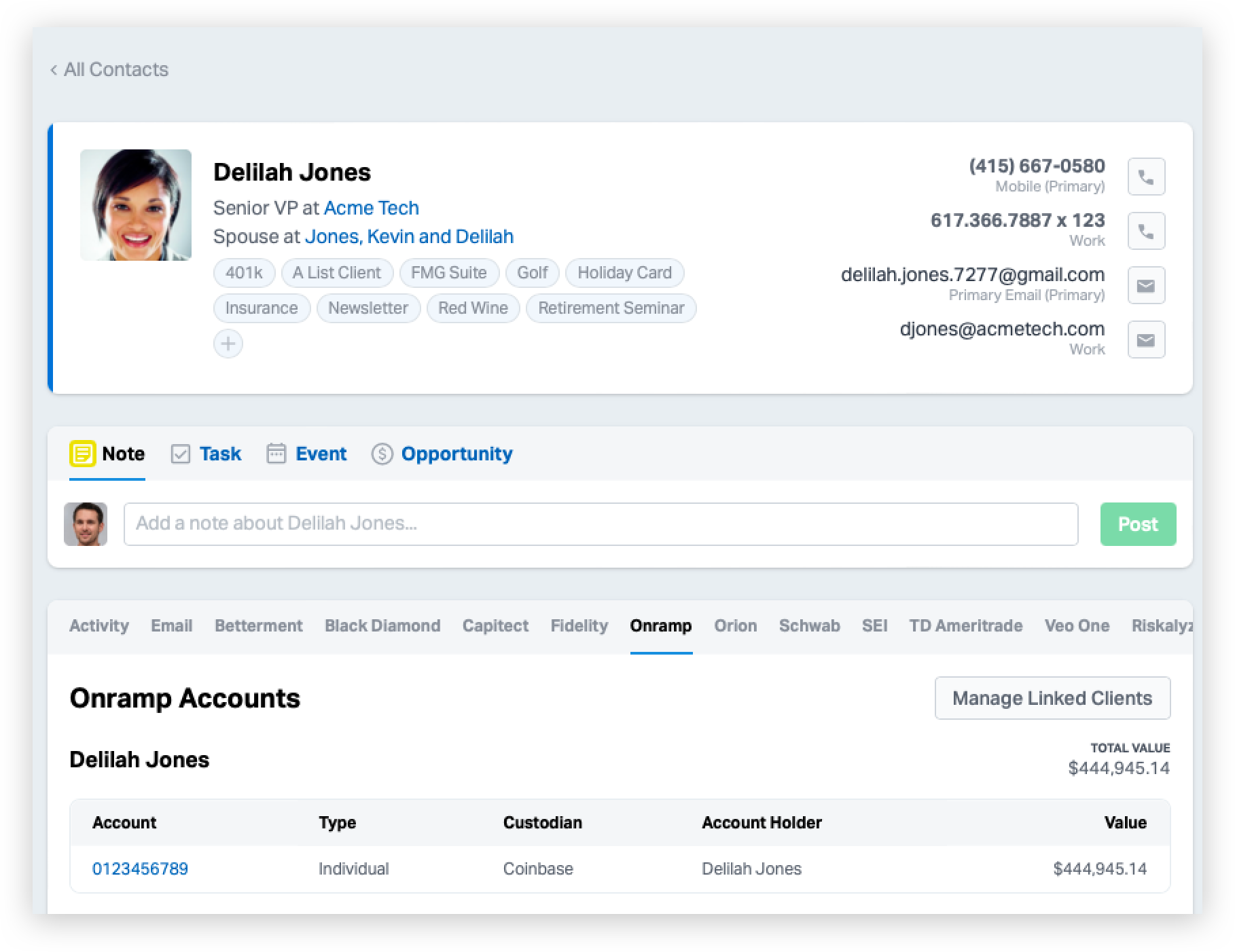1235x952 pixels.
Task: Click the FMG Suite tag
Action: 449,273
